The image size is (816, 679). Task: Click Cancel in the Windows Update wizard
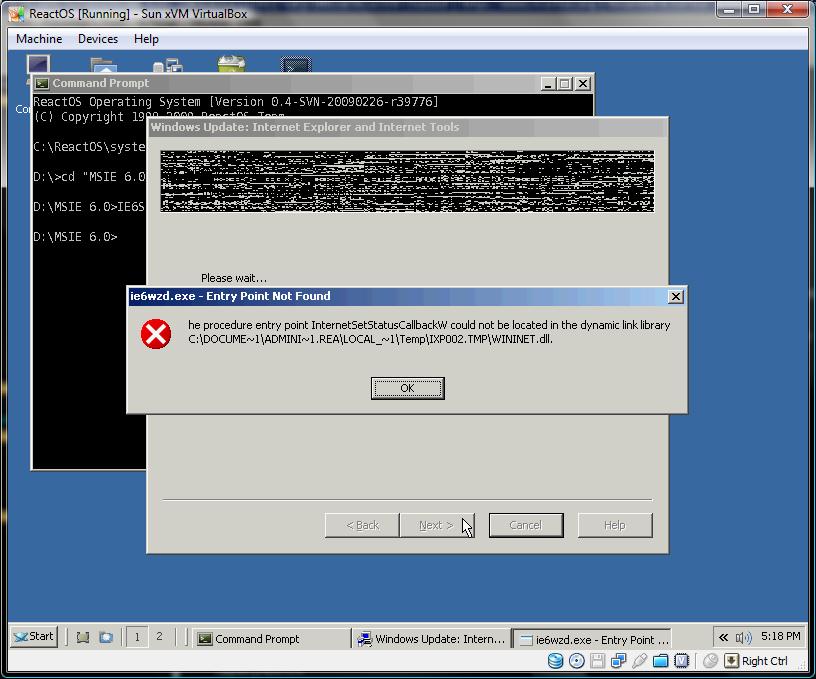pyautogui.click(x=526, y=525)
